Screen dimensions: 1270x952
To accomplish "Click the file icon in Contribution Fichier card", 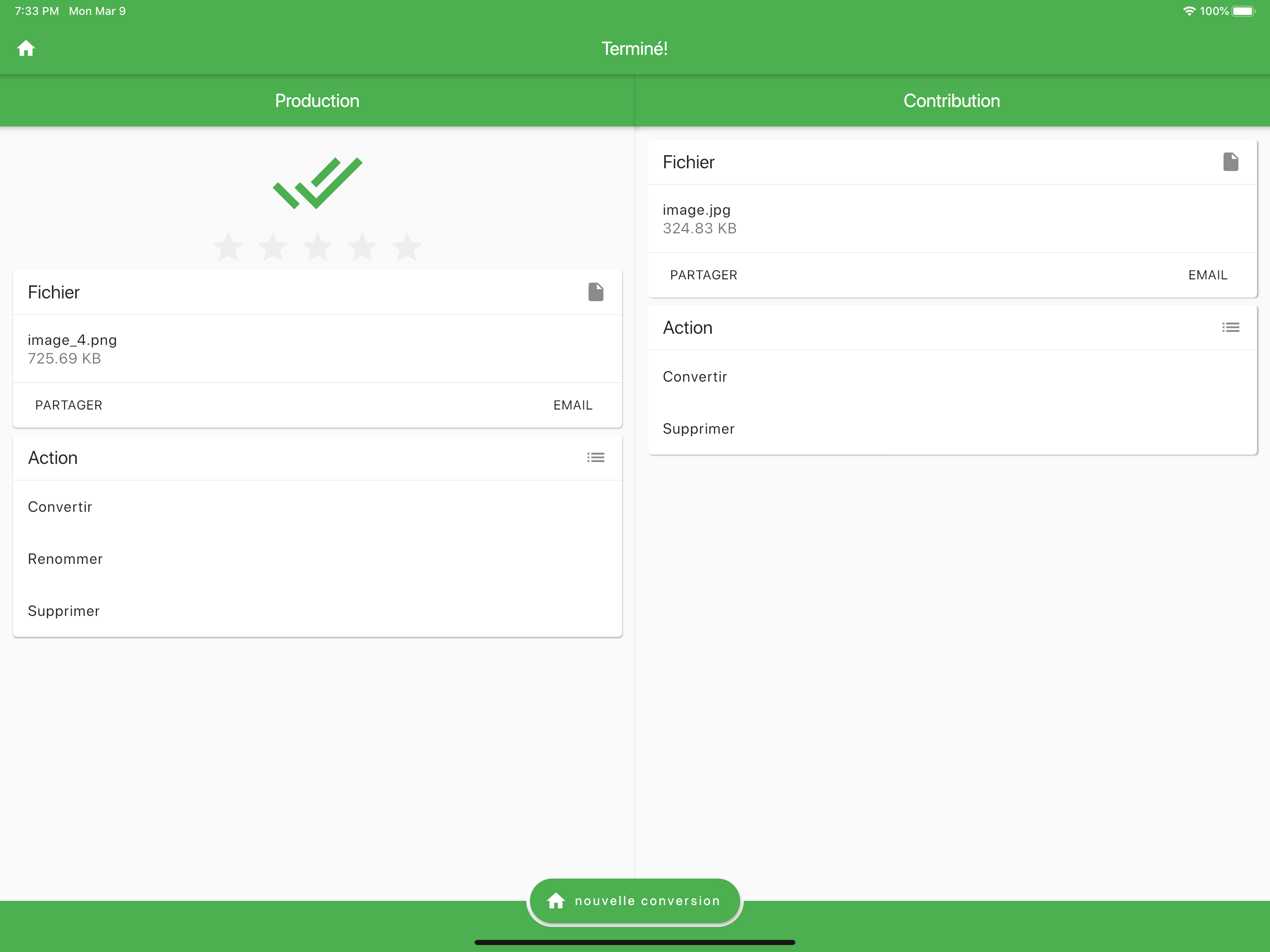I will pyautogui.click(x=1230, y=162).
